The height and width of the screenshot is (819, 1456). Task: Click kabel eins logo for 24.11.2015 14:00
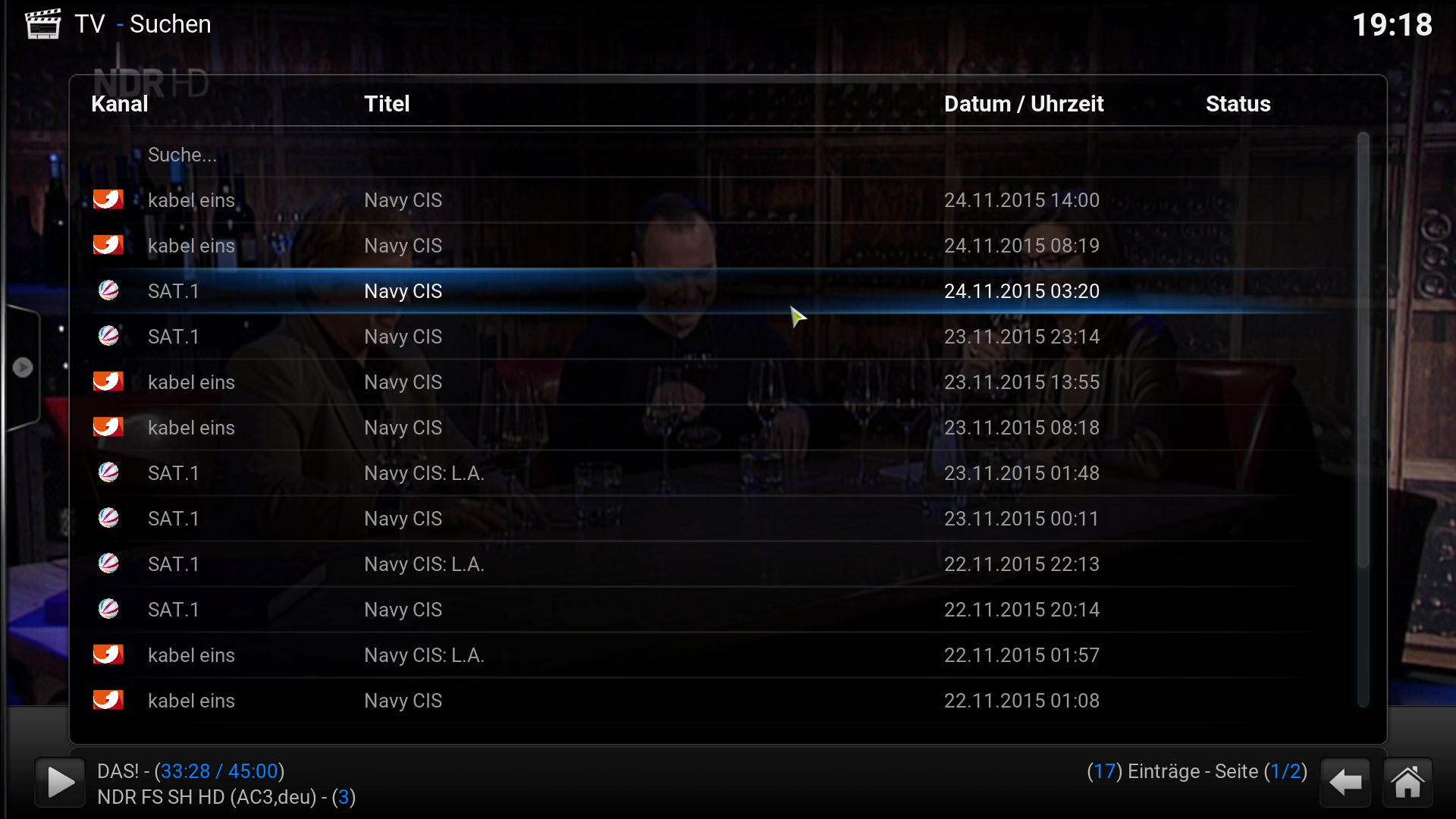click(x=108, y=199)
